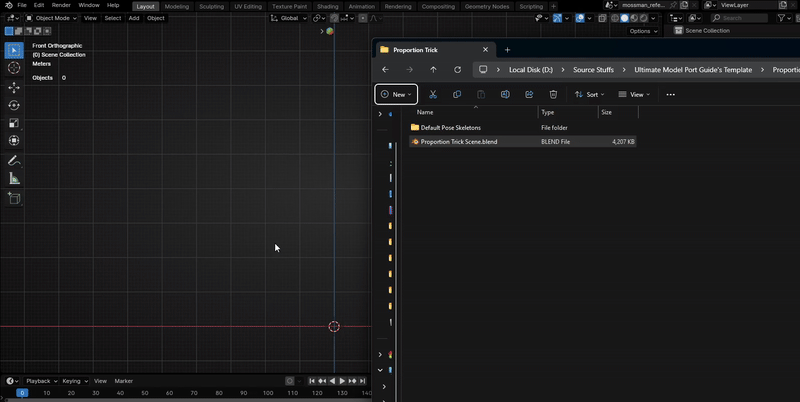800x402 pixels.
Task: Open the Object Mode dropdown
Action: 52,18
